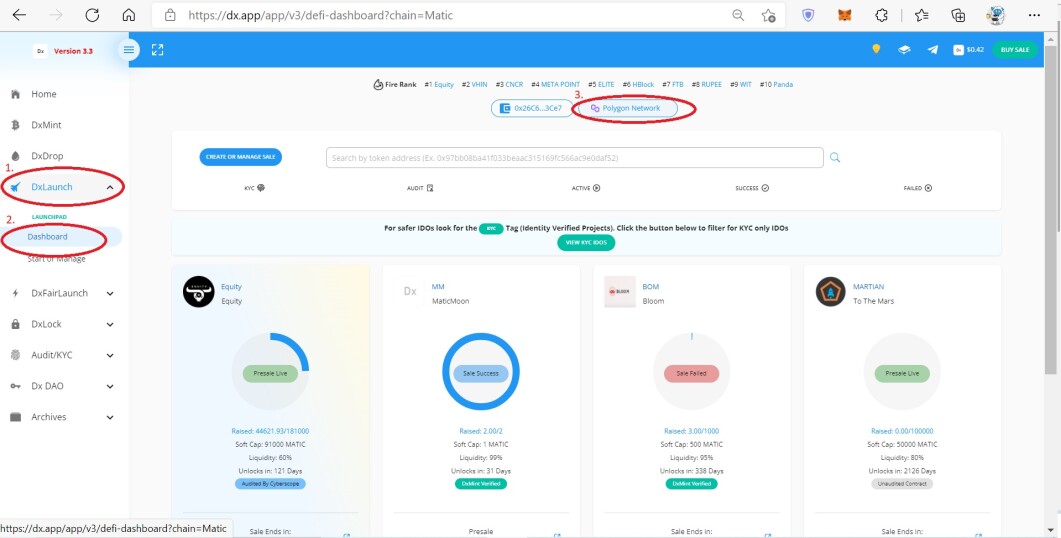Reload the page with the refresh icon

pos(92,15)
